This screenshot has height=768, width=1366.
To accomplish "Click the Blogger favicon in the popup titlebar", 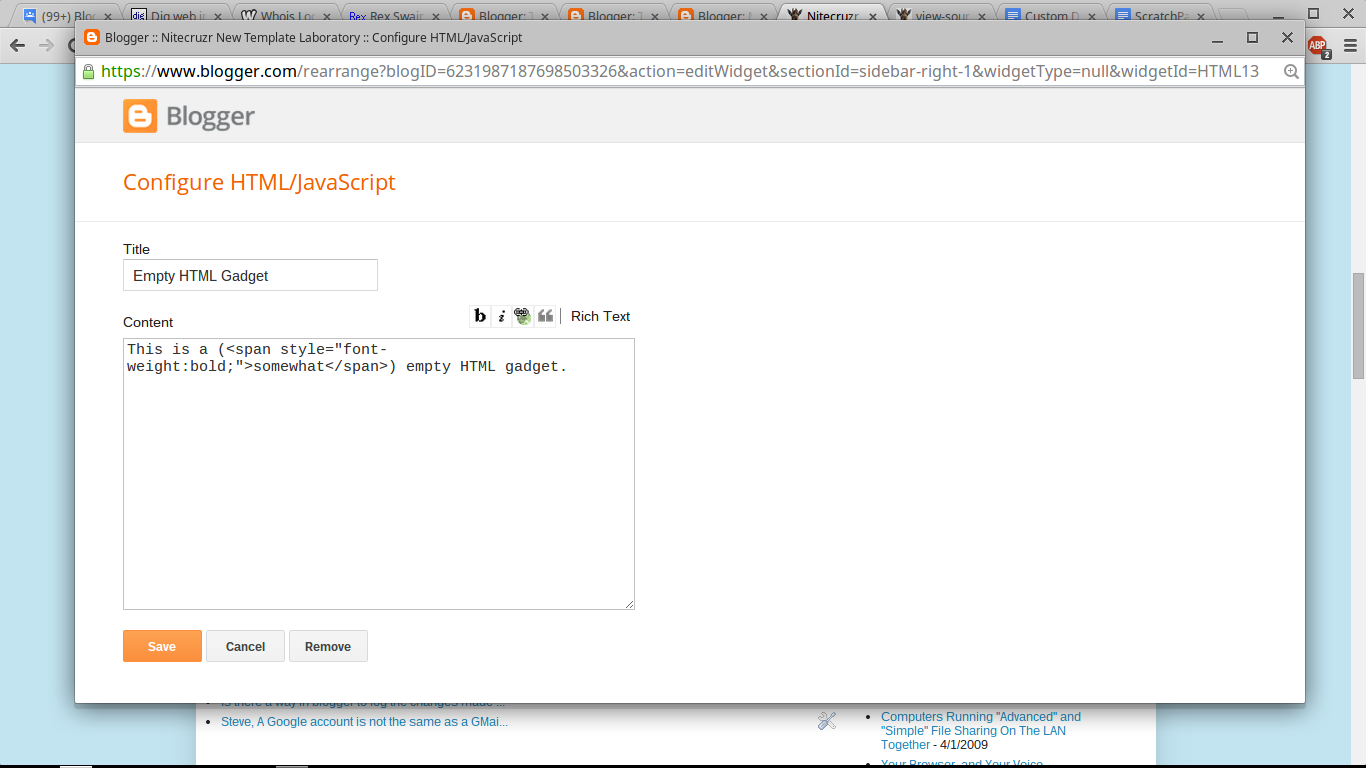I will click(x=90, y=37).
